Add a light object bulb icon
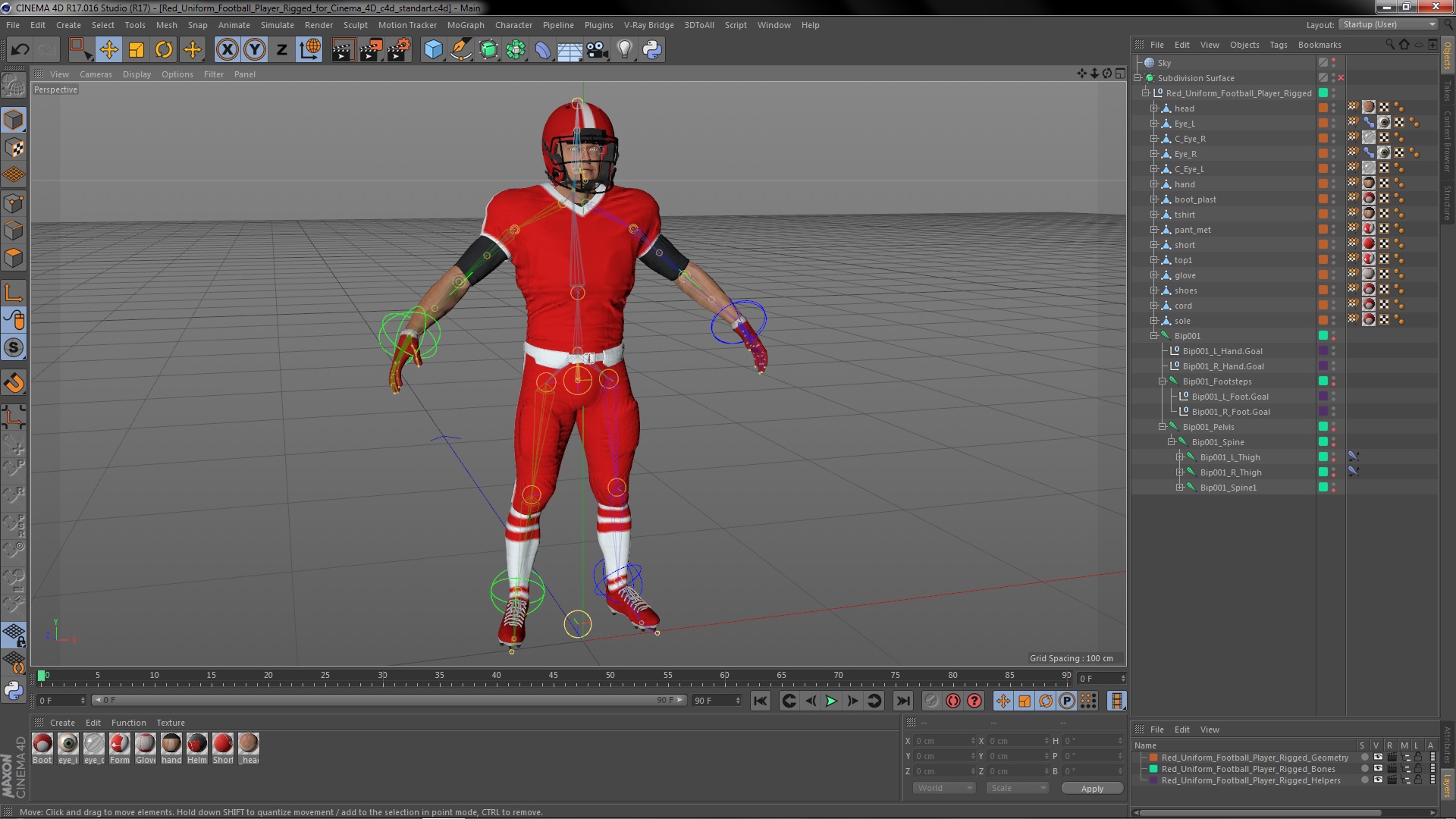The width and height of the screenshot is (1456, 819). click(x=625, y=50)
